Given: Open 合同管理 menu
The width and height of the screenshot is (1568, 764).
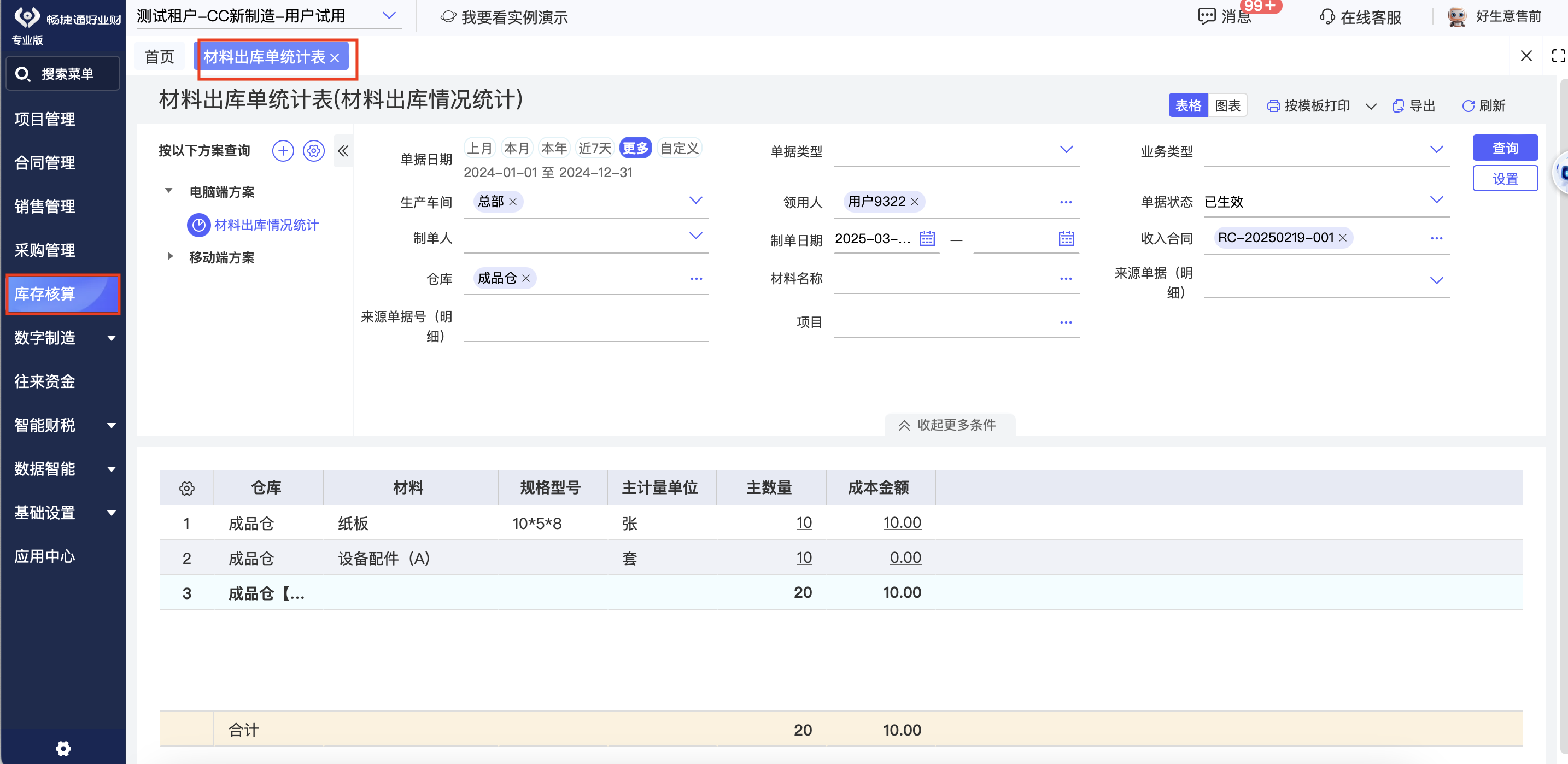Looking at the screenshot, I should coord(44,163).
